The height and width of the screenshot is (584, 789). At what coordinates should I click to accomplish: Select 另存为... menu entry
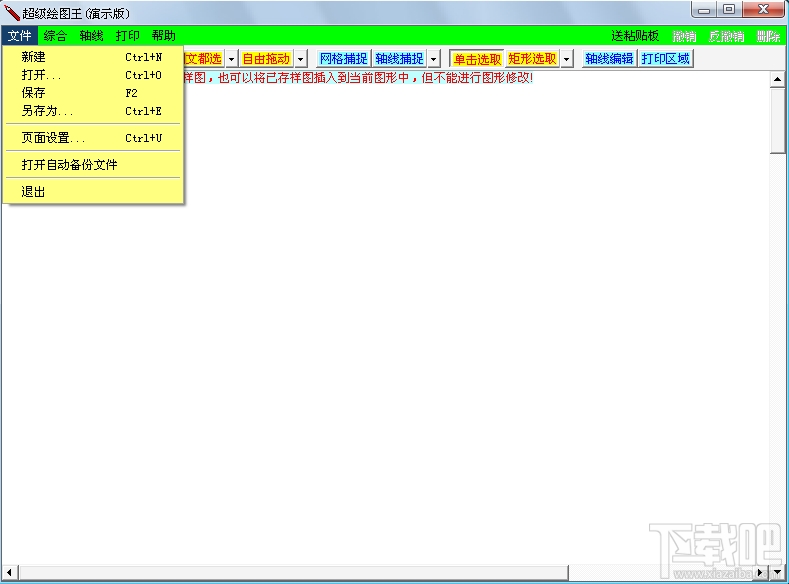93,111
